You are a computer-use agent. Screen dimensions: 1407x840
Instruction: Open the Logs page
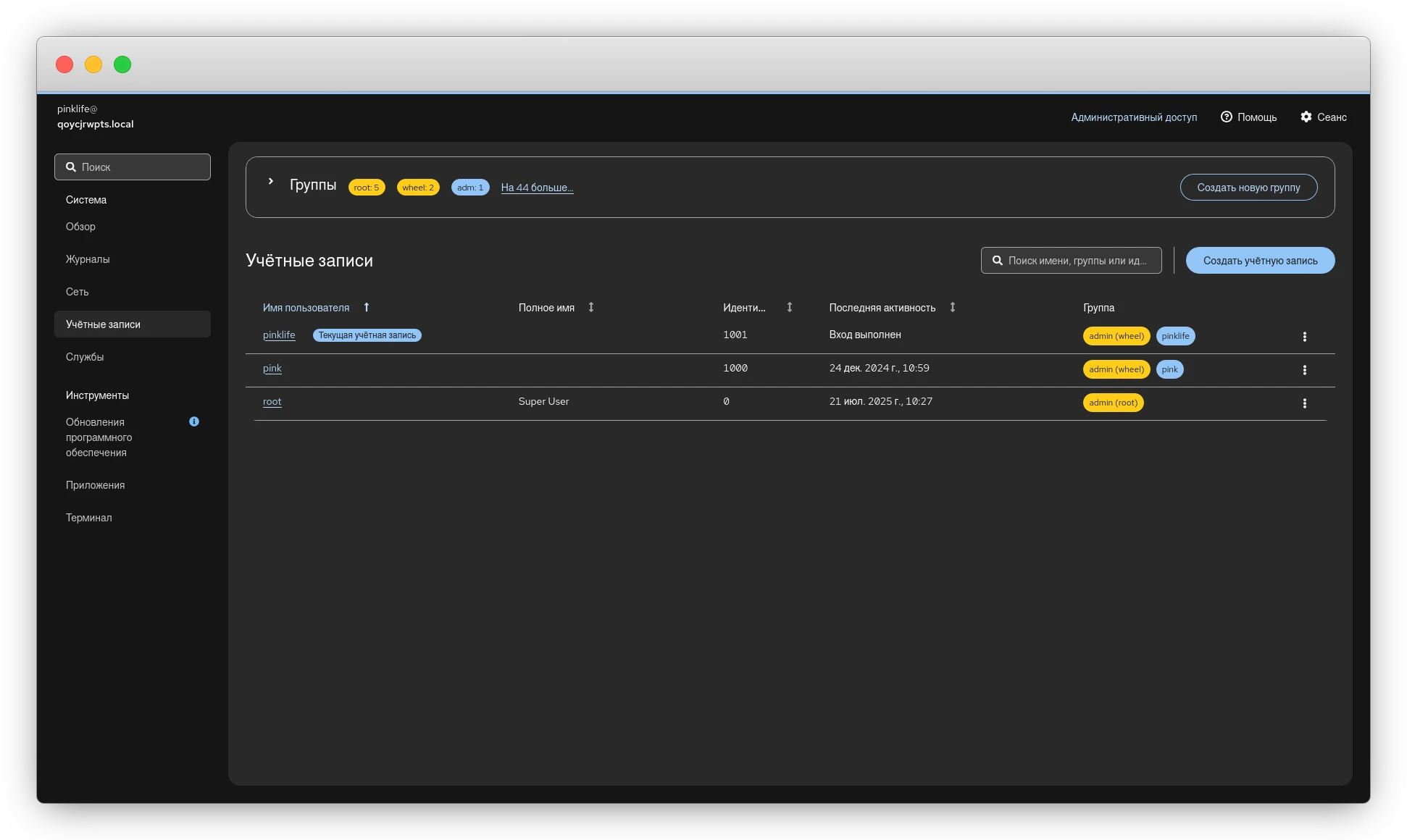(88, 259)
